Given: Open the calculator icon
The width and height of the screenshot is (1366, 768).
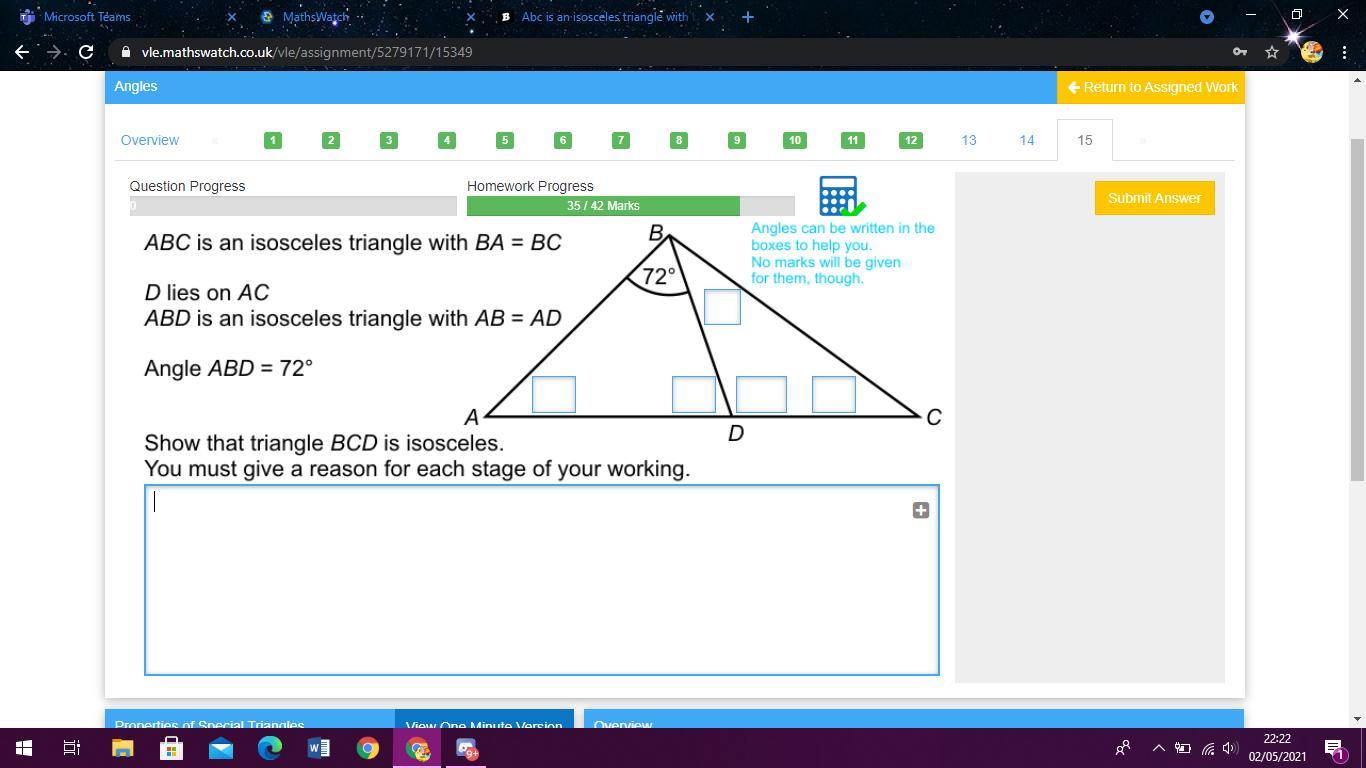Looking at the screenshot, I should 840,196.
